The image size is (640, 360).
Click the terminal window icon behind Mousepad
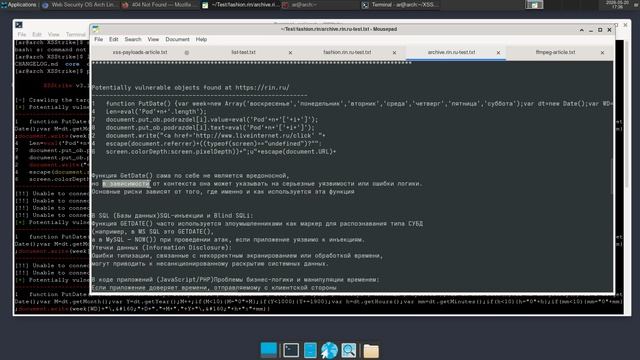[x=19, y=25]
